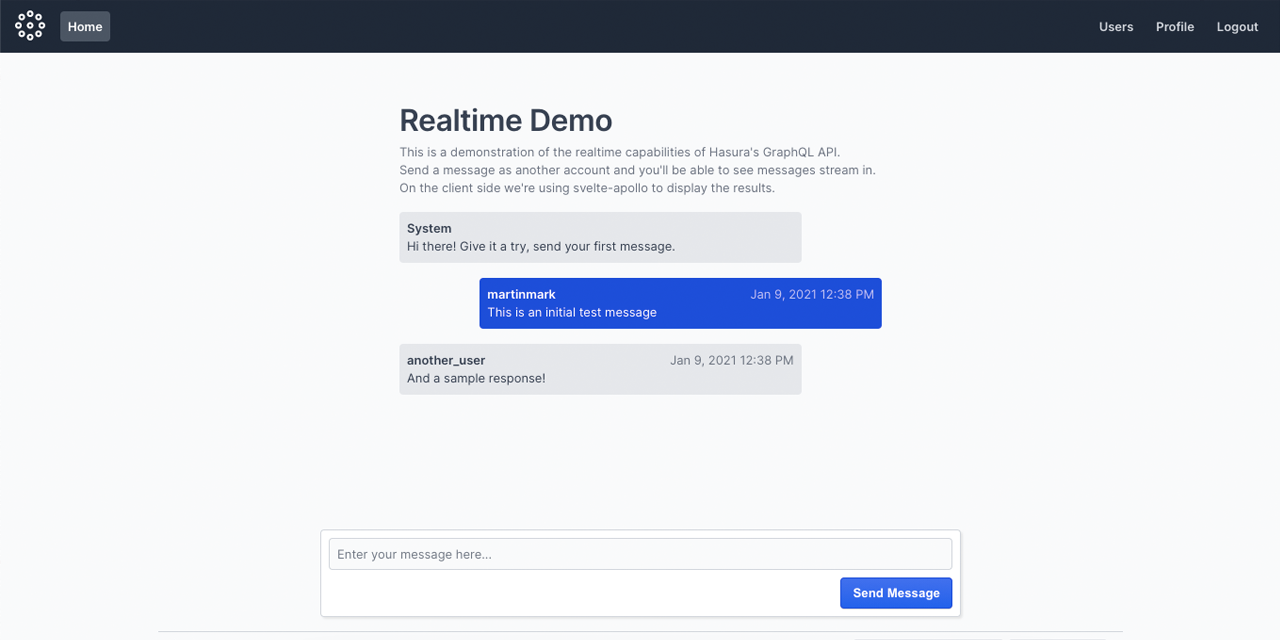This screenshot has width=1280, height=640.
Task: Click the username martinmark
Action: point(521,294)
